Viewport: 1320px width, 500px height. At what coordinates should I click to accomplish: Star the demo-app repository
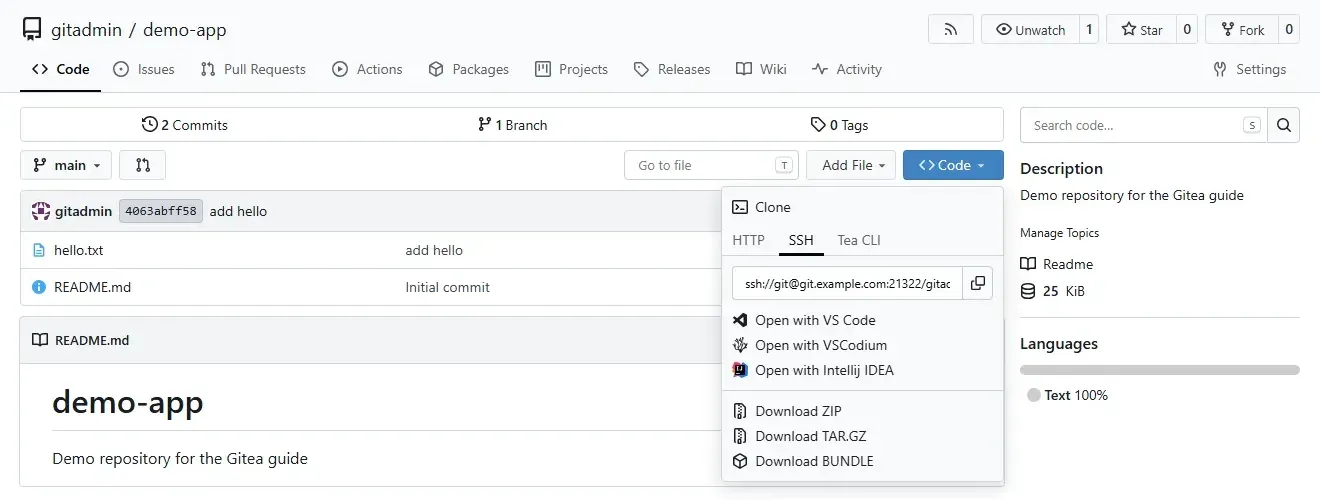[1141, 29]
